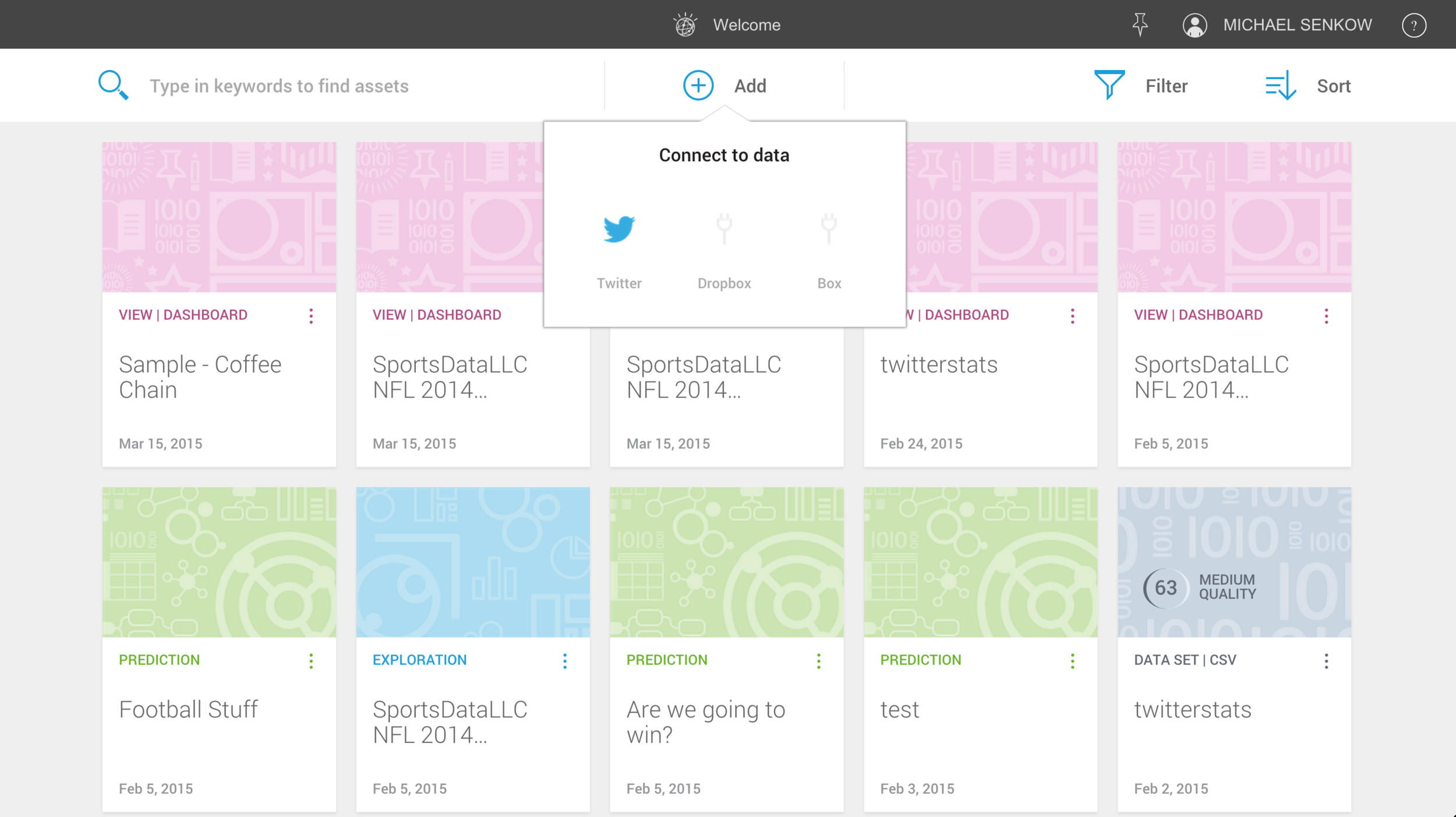Click the pin icon in the header
The height and width of the screenshot is (817, 1456).
(x=1141, y=24)
